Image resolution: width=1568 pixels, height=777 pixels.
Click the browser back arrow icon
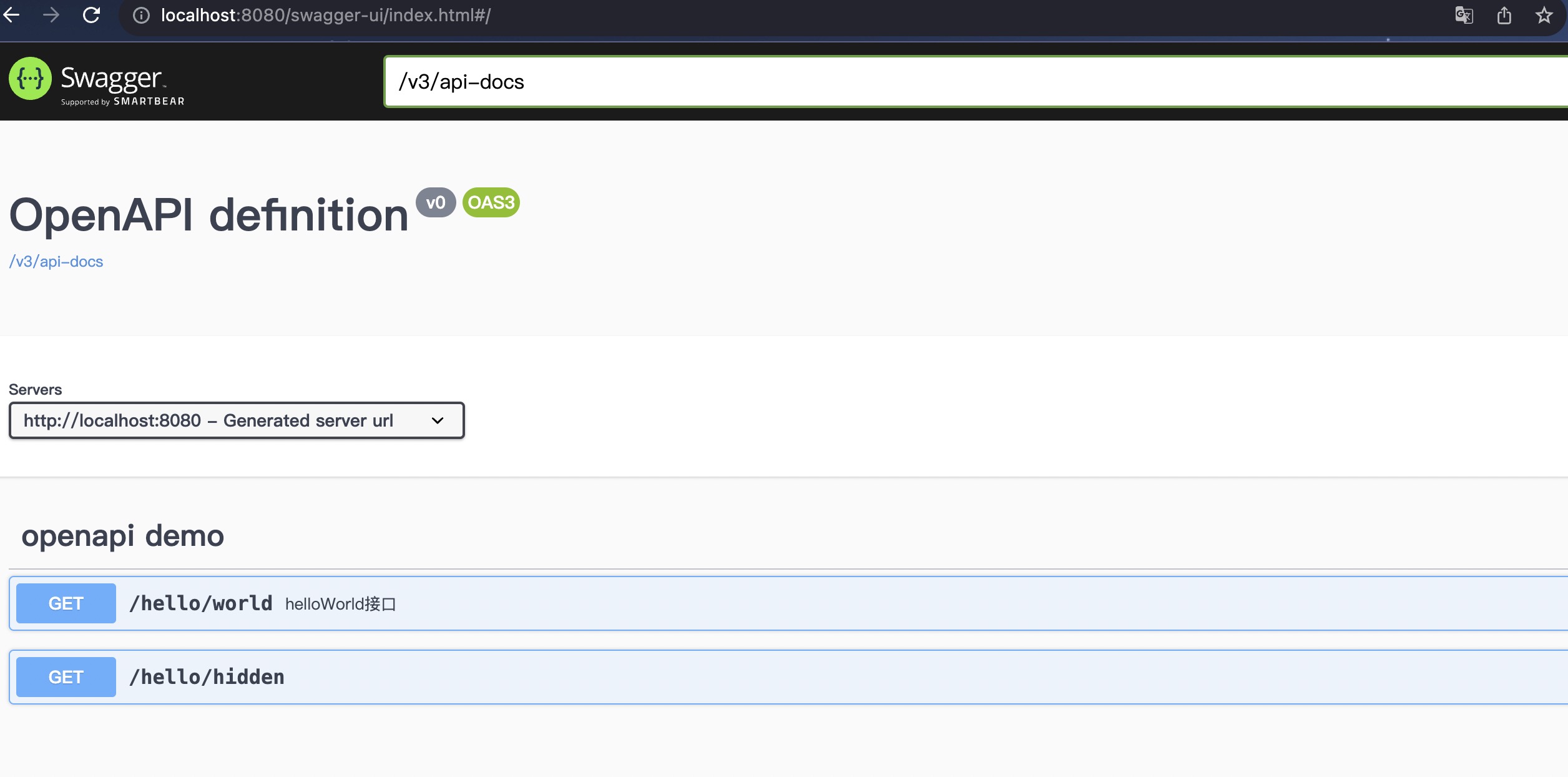[x=14, y=15]
